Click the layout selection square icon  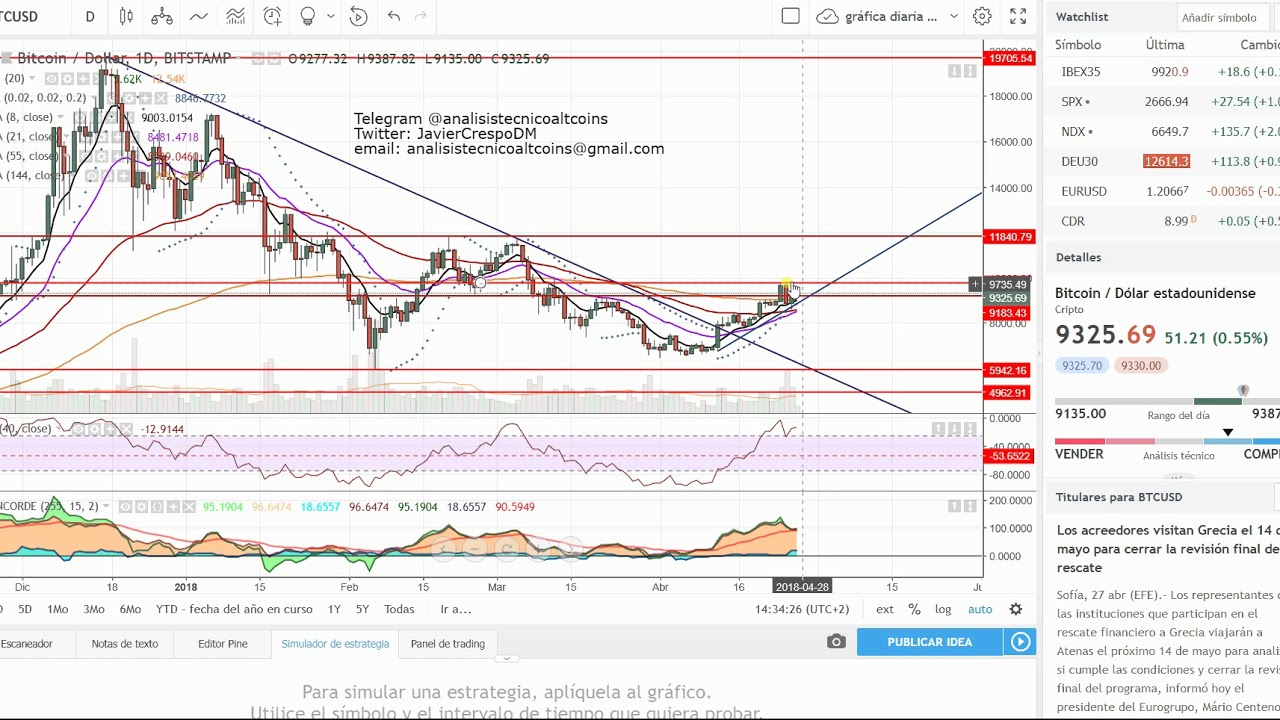click(x=790, y=16)
